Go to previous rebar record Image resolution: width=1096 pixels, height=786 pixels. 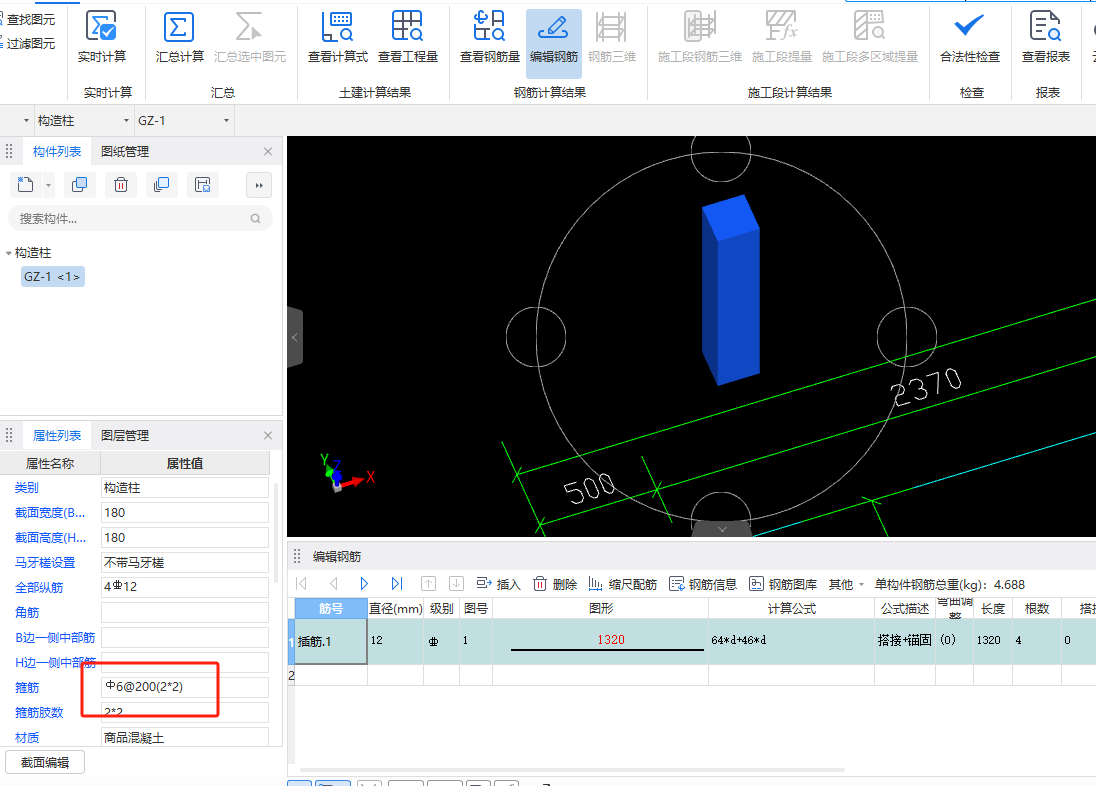[333, 584]
